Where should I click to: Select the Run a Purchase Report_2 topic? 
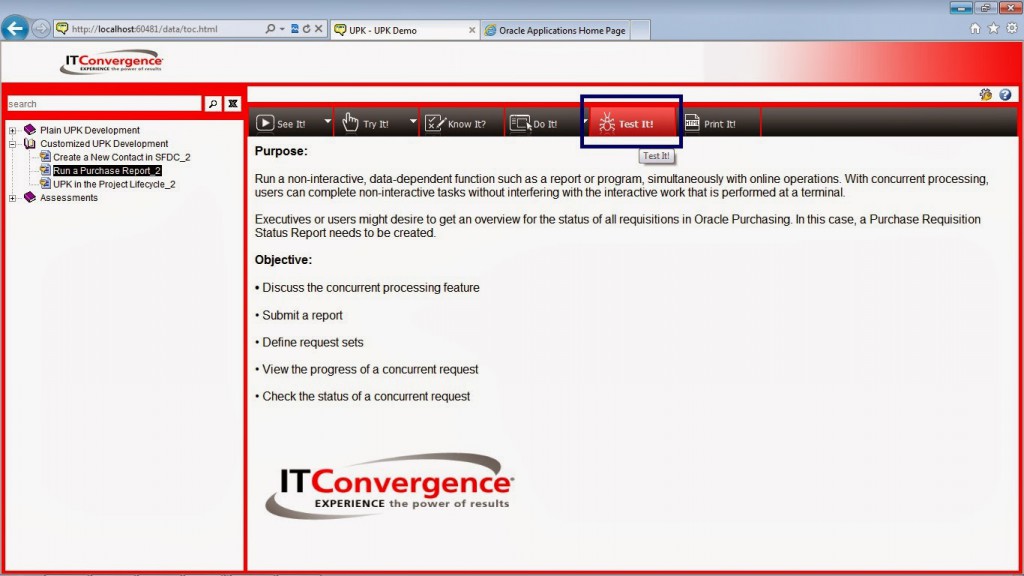(106, 171)
